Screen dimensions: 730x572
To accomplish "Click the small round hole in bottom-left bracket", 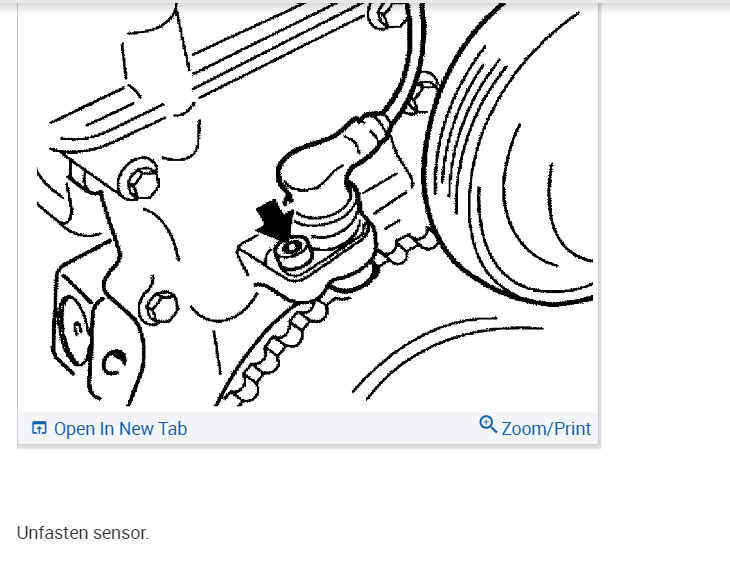I will (x=114, y=363).
